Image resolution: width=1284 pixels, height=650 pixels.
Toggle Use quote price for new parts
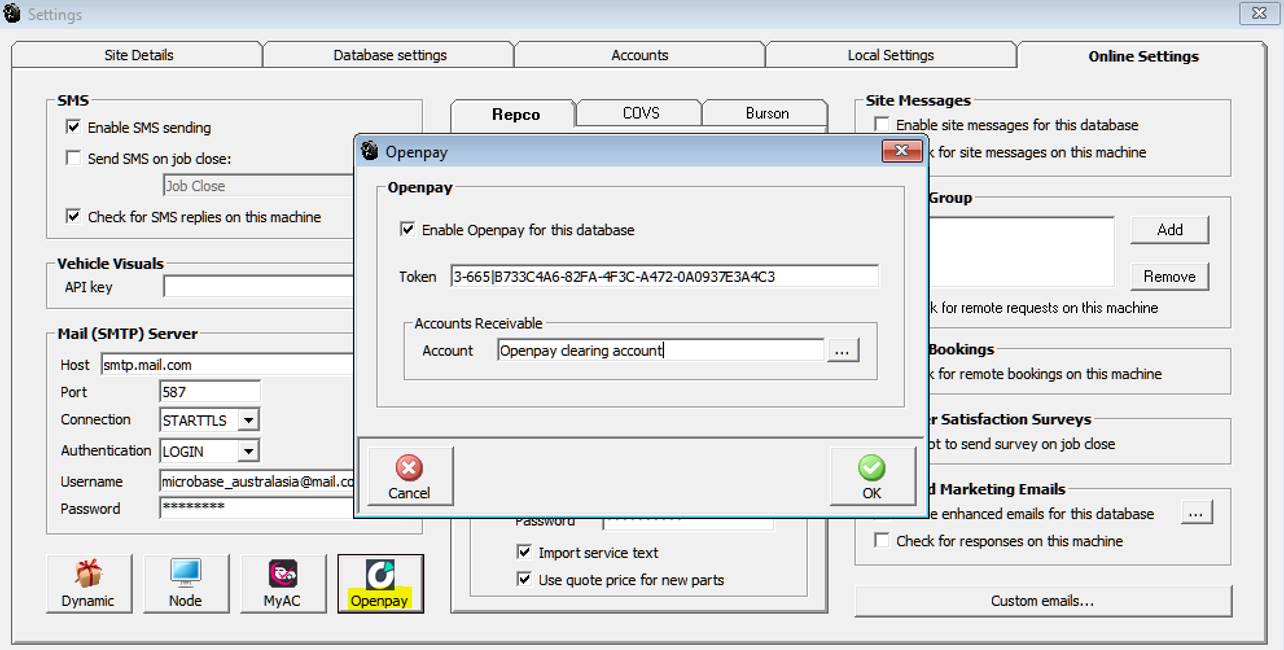coord(524,579)
